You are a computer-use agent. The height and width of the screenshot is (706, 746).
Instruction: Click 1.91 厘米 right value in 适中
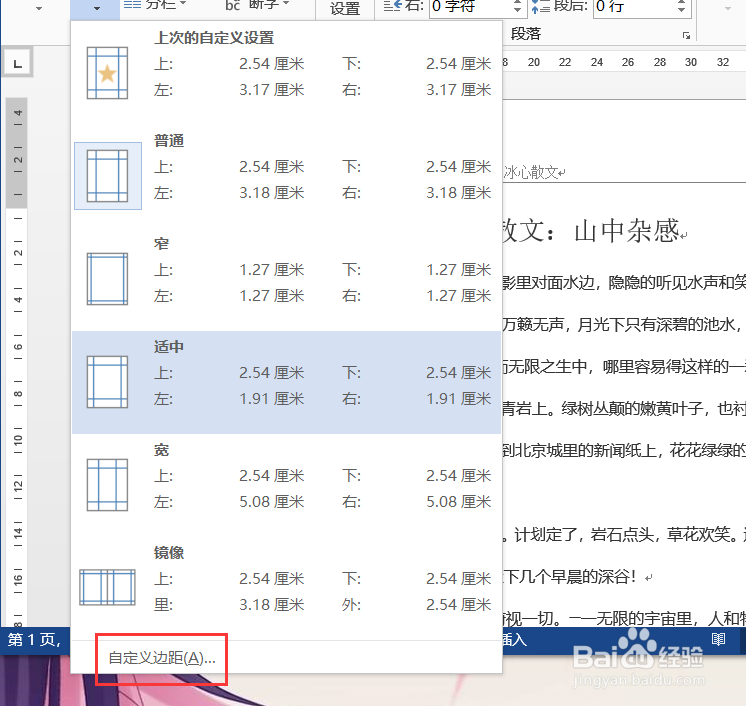pyautogui.click(x=459, y=399)
